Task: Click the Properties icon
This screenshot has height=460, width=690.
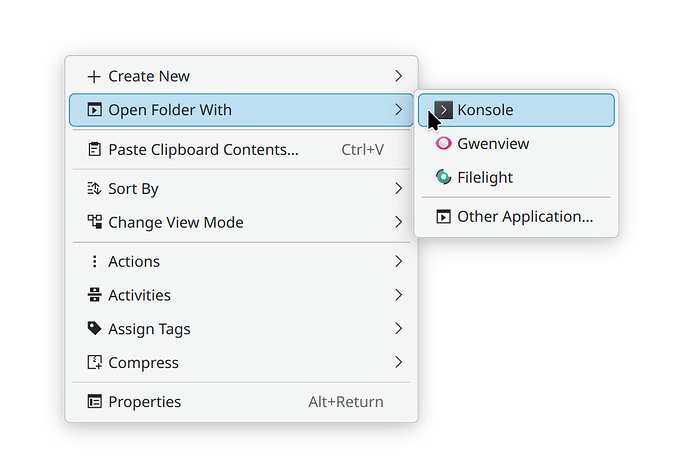Action: [94, 402]
